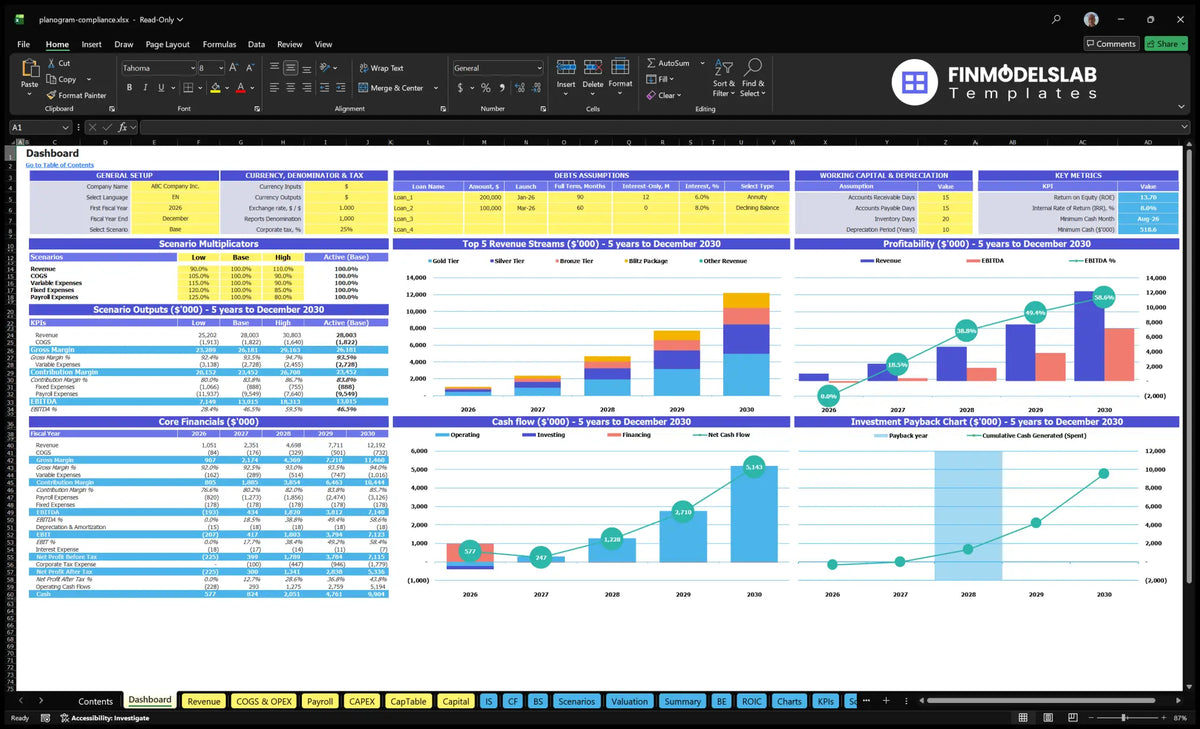Apply the red font color
Image resolution: width=1200 pixels, height=729 pixels.
[x=240, y=88]
